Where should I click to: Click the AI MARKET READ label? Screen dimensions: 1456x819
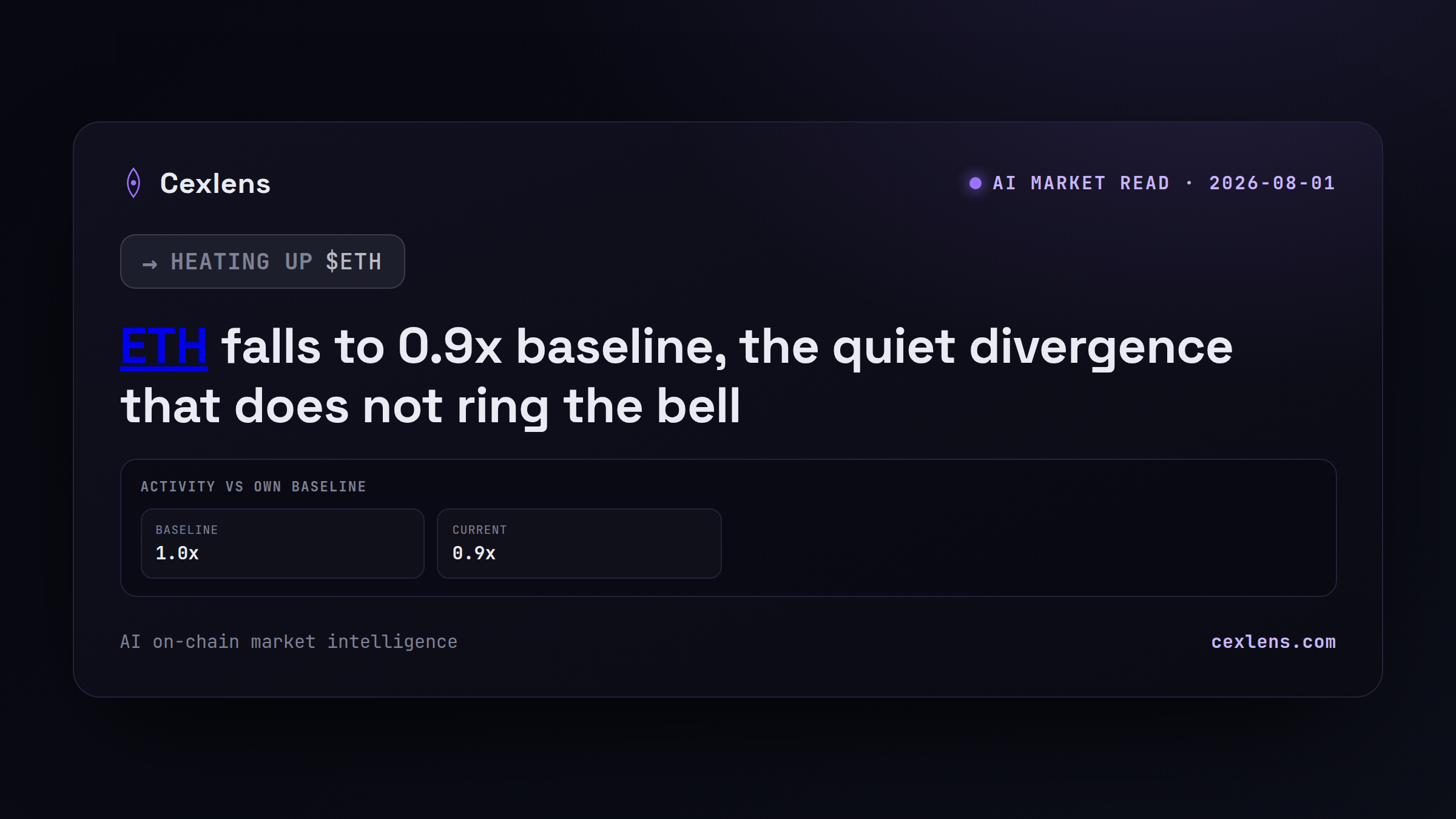tap(1081, 183)
